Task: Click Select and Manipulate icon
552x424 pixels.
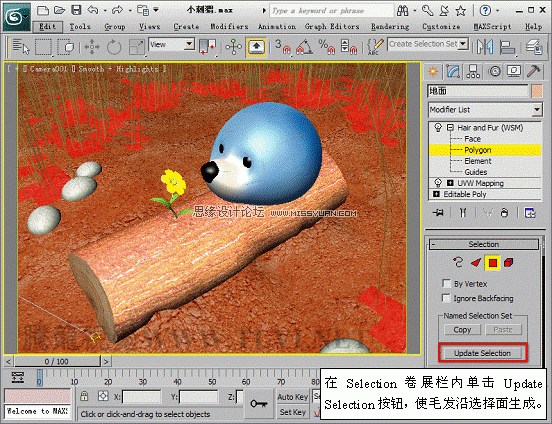Action: 233,46
